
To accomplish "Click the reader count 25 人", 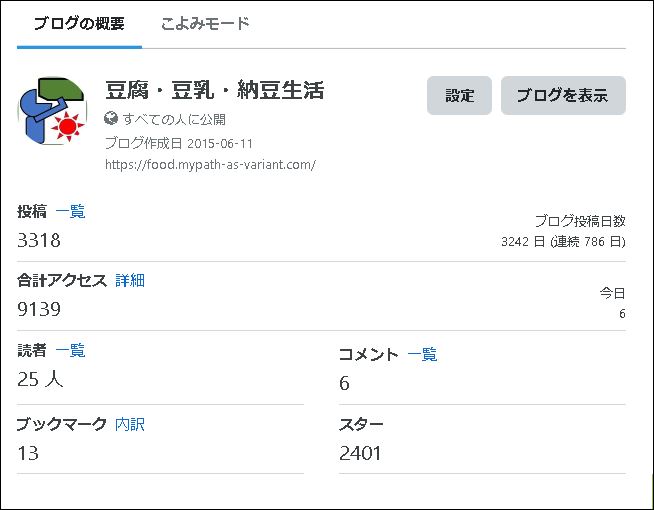I will tap(40, 379).
